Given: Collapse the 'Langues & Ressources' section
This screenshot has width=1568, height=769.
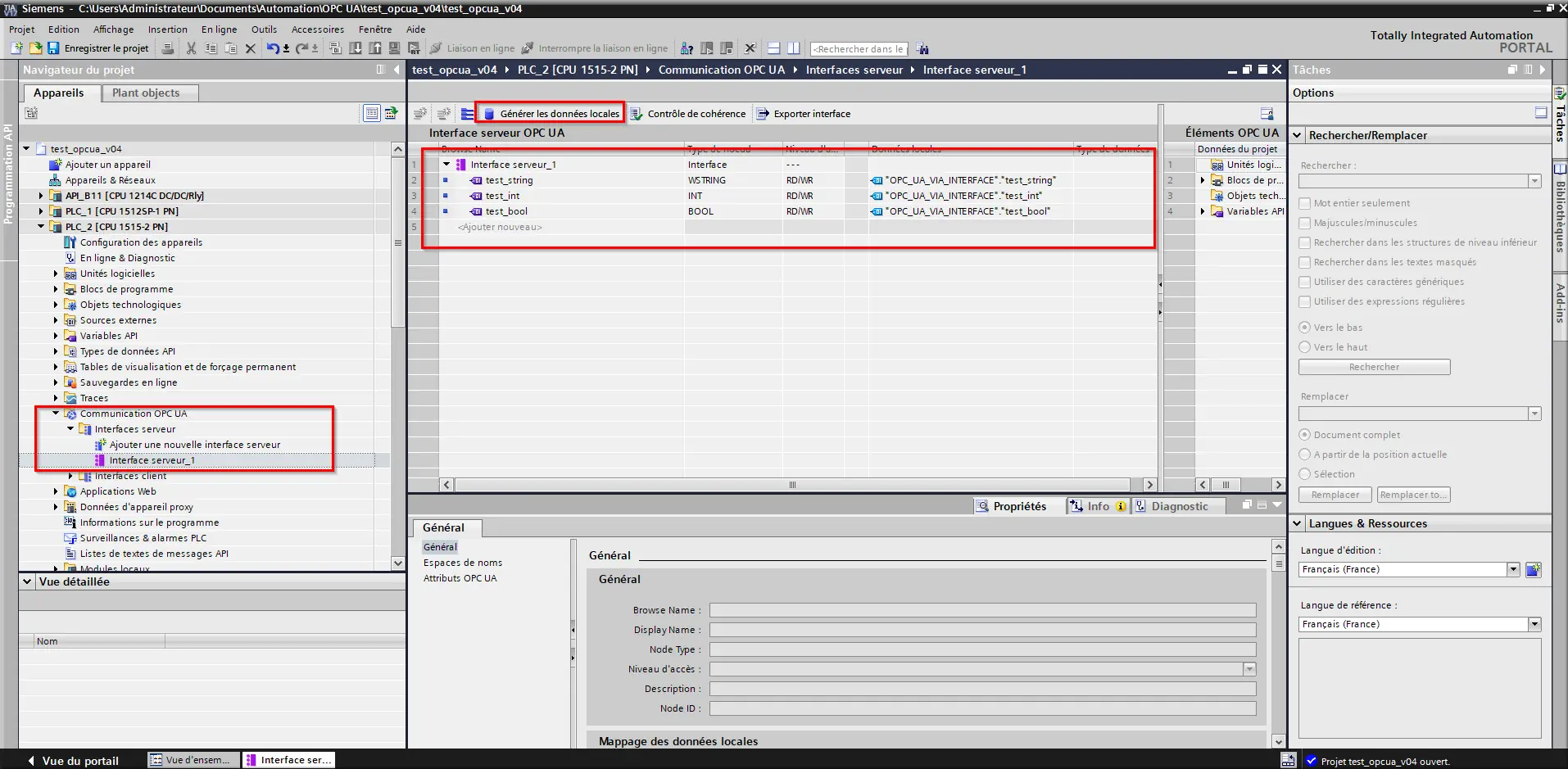Looking at the screenshot, I should 1298,523.
